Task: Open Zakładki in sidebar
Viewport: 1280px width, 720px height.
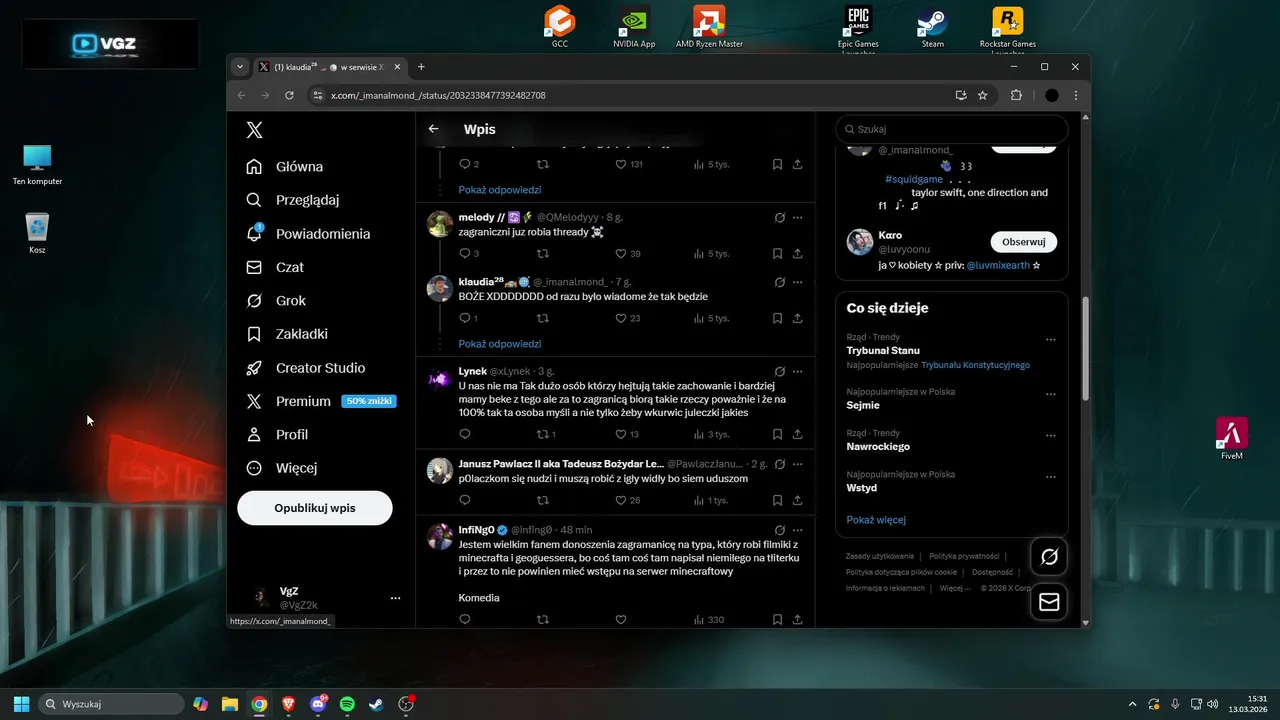Action: coord(287,334)
